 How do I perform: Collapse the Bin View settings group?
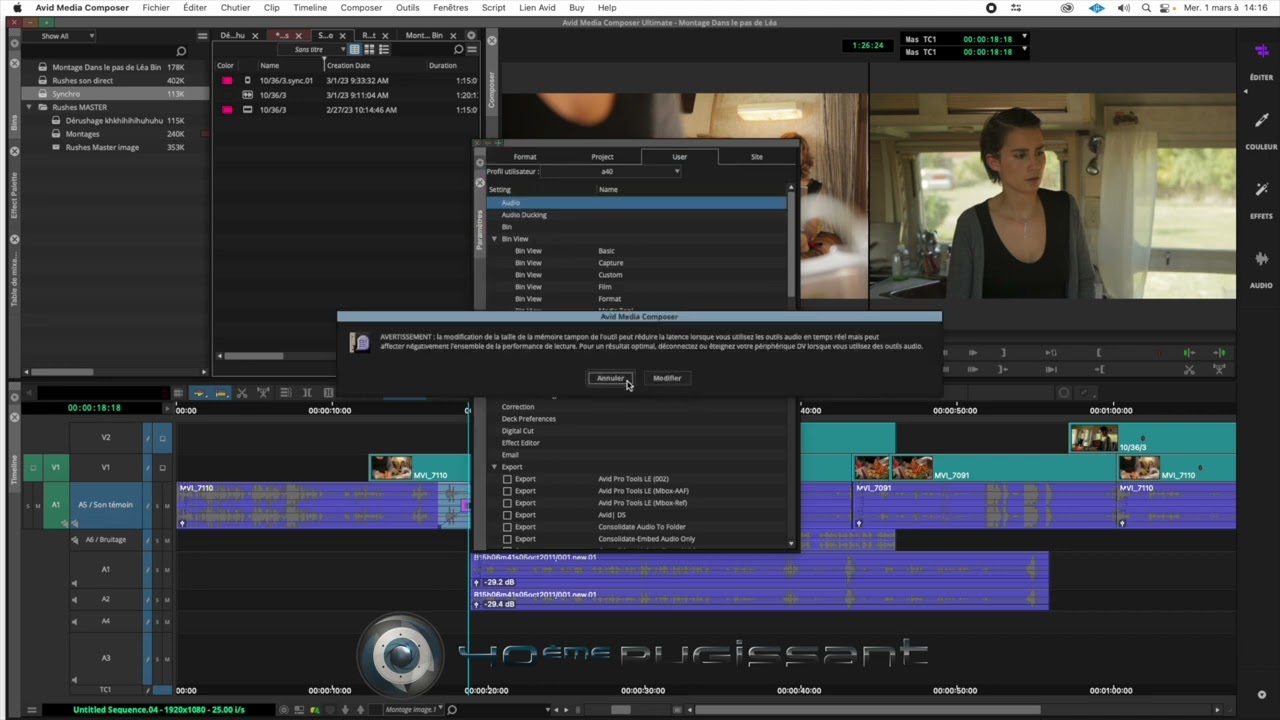point(494,239)
